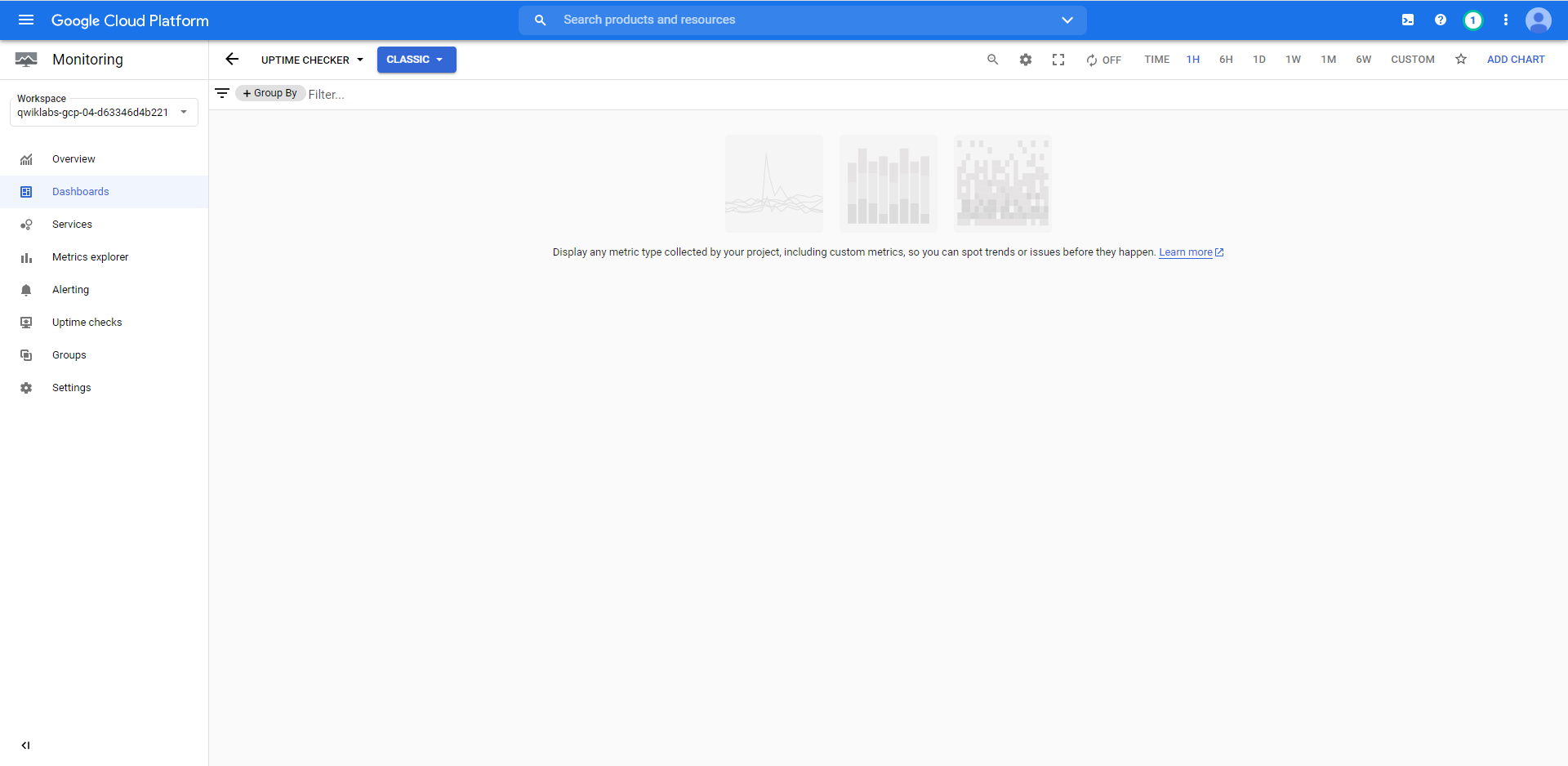This screenshot has width=1568, height=766.
Task: Choose CUSTOM time range
Action: click(1413, 60)
